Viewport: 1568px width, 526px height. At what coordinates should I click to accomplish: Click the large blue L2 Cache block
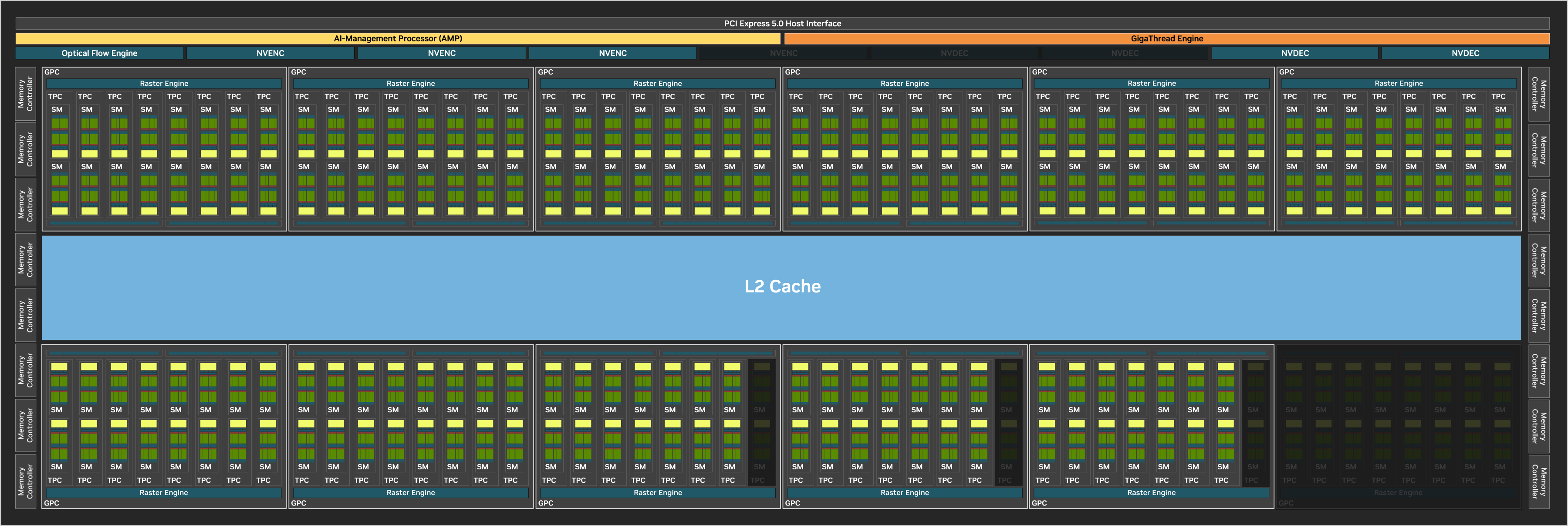click(782, 286)
